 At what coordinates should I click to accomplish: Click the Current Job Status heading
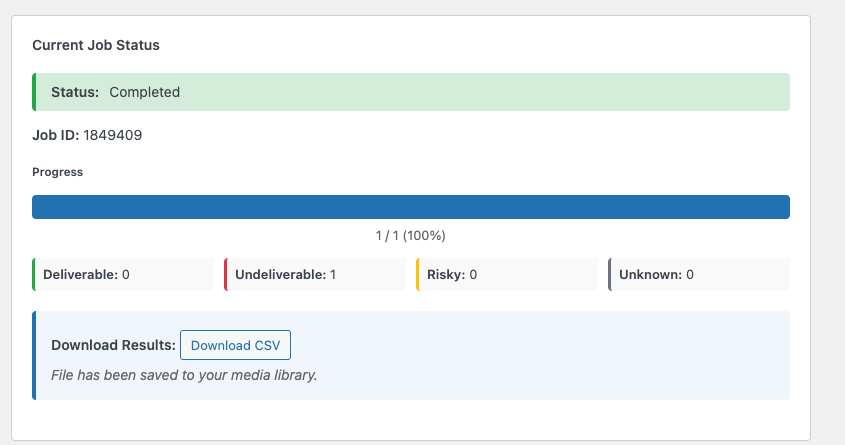point(96,45)
